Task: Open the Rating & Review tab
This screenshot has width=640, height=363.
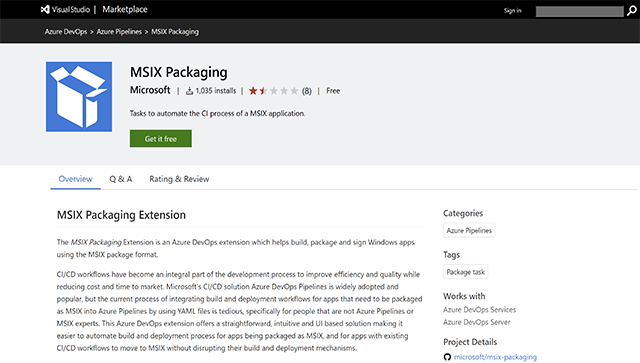Action: [179, 179]
